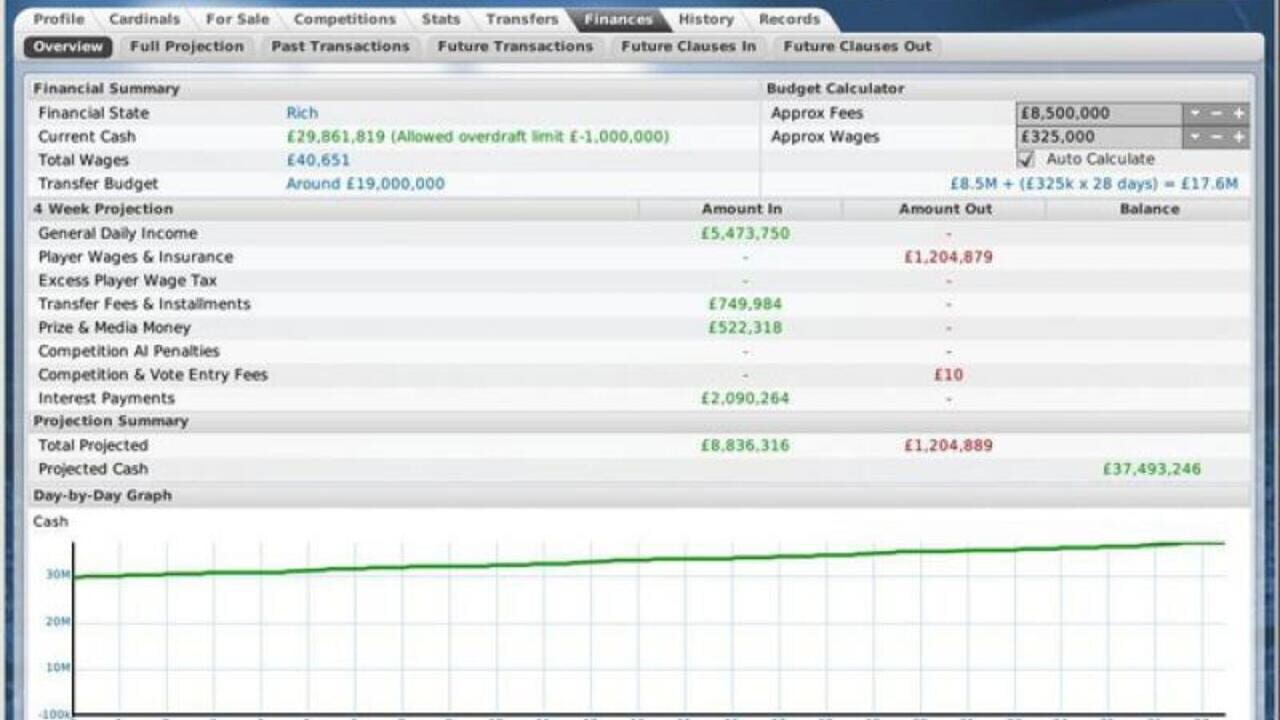The width and height of the screenshot is (1280, 720).
Task: Show Future Clauses In
Action: point(689,46)
